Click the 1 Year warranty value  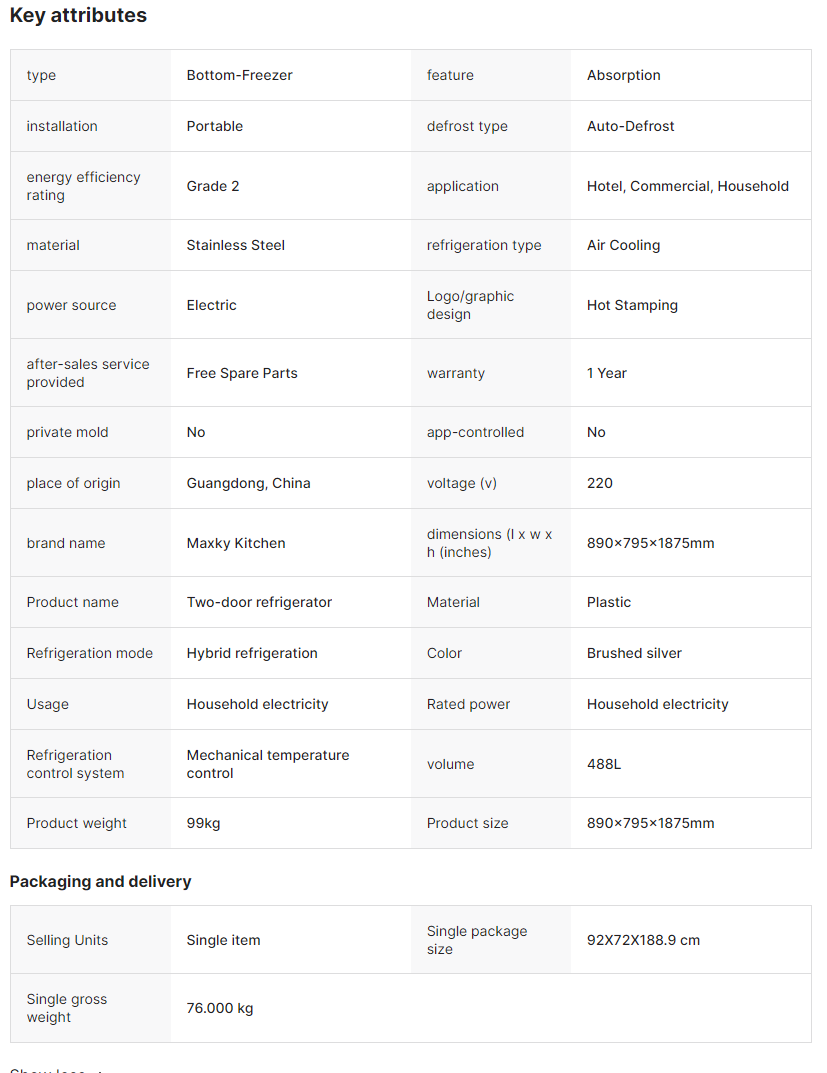[x=607, y=373]
